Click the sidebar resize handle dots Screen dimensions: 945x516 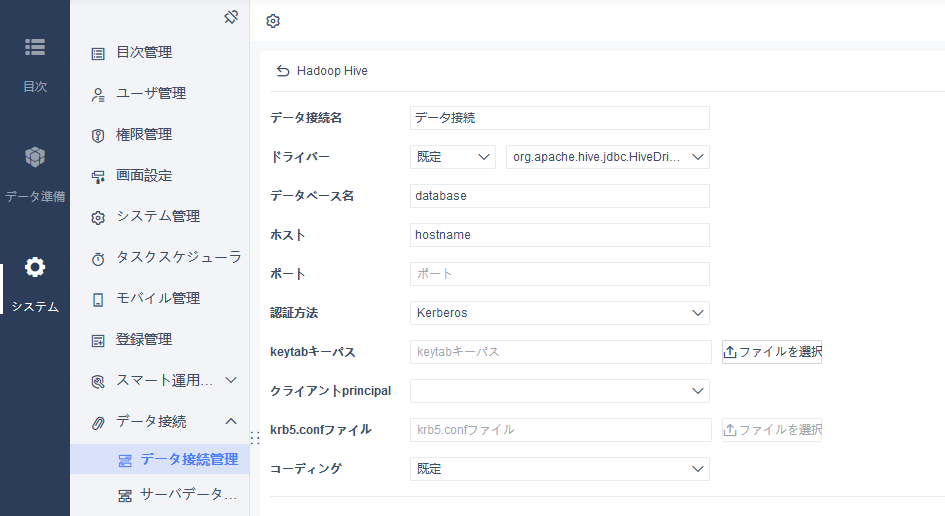click(x=255, y=438)
